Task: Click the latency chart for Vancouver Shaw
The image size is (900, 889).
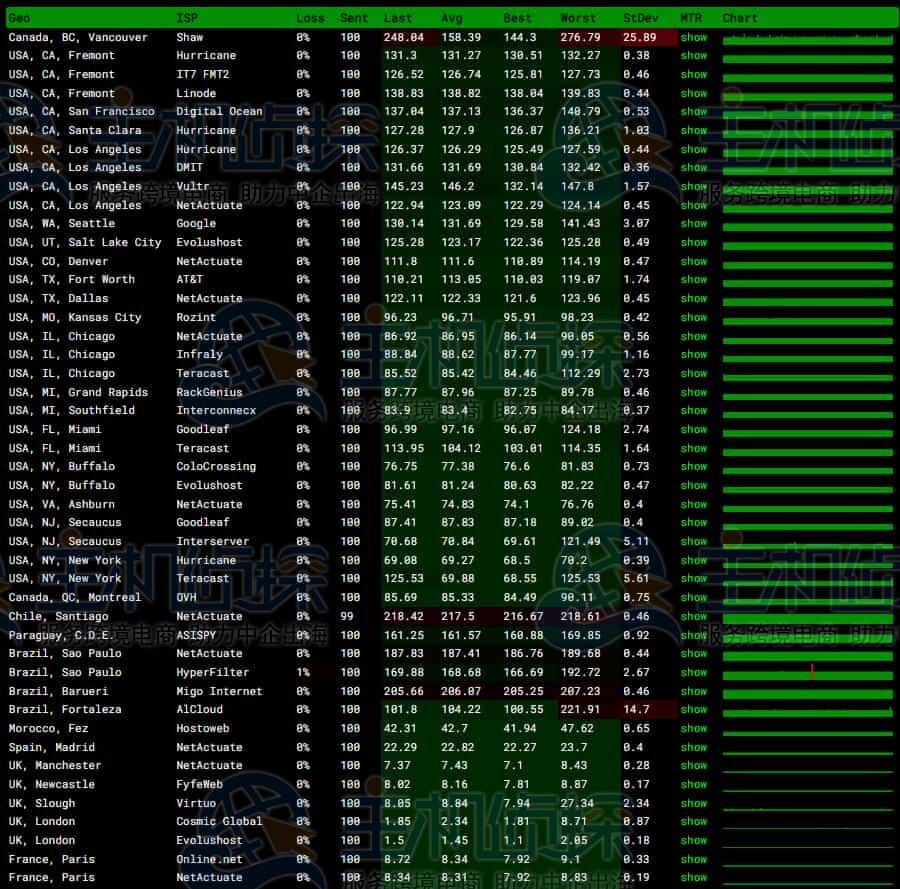Action: coord(807,38)
